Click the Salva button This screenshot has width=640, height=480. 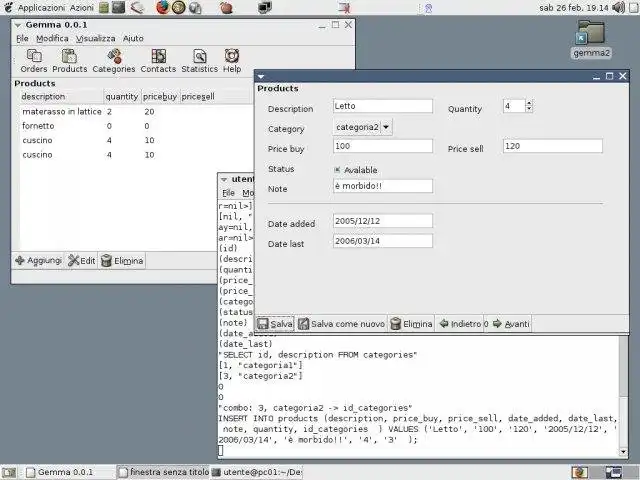275,324
